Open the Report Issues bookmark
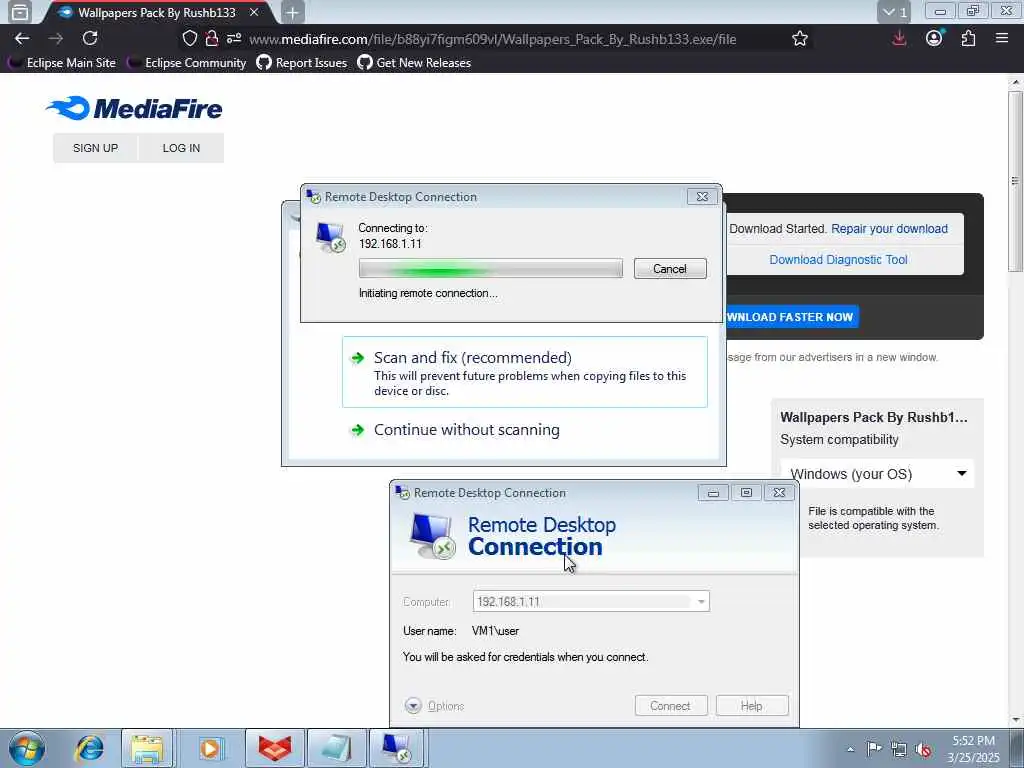Image resolution: width=1024 pixels, height=768 pixels. coord(302,63)
